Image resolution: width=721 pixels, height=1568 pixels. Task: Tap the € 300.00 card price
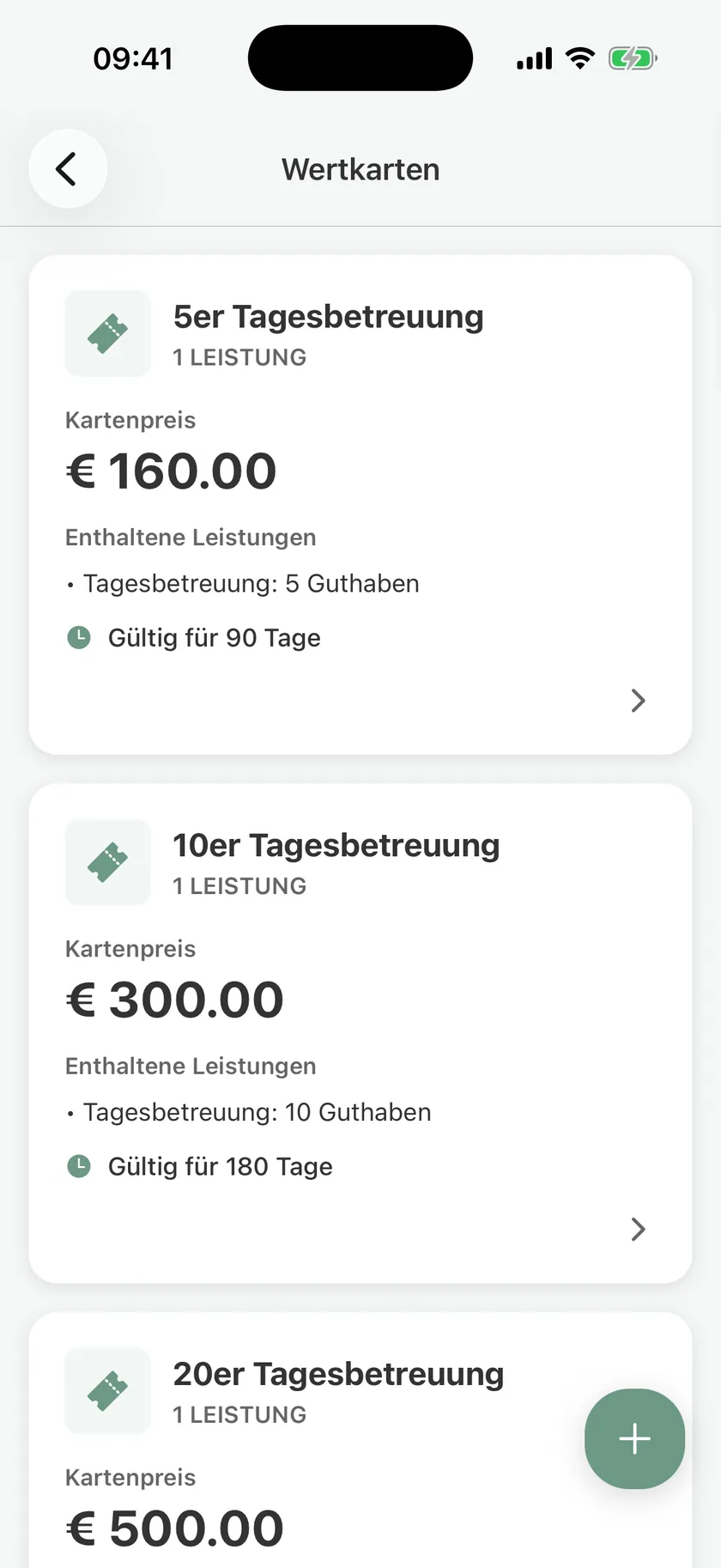(175, 1000)
